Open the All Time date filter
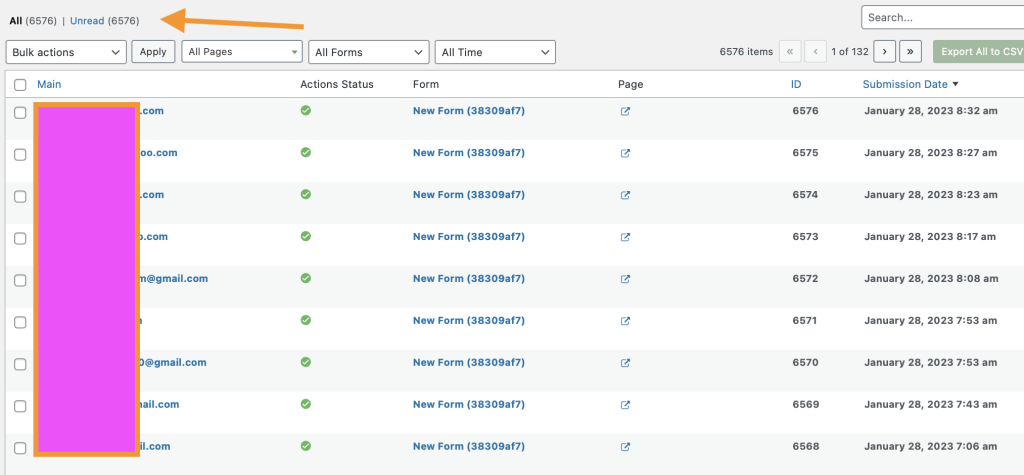This screenshot has height=475, width=1024. (x=495, y=52)
